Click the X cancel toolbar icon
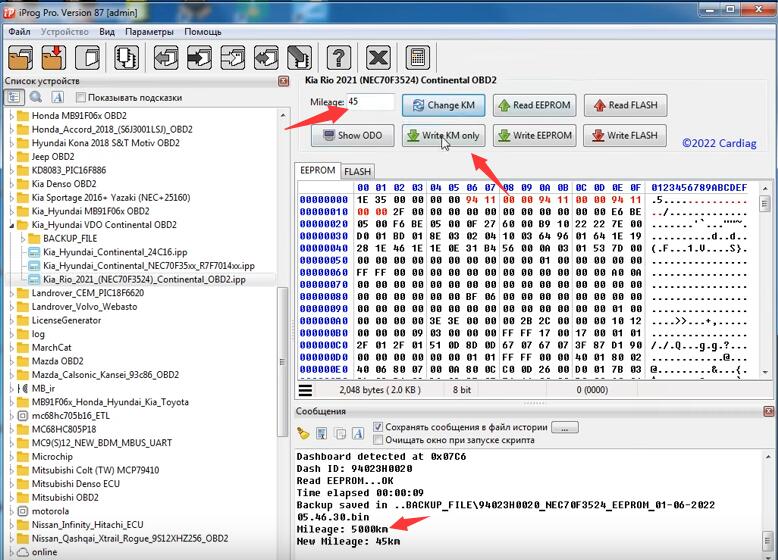 378,58
